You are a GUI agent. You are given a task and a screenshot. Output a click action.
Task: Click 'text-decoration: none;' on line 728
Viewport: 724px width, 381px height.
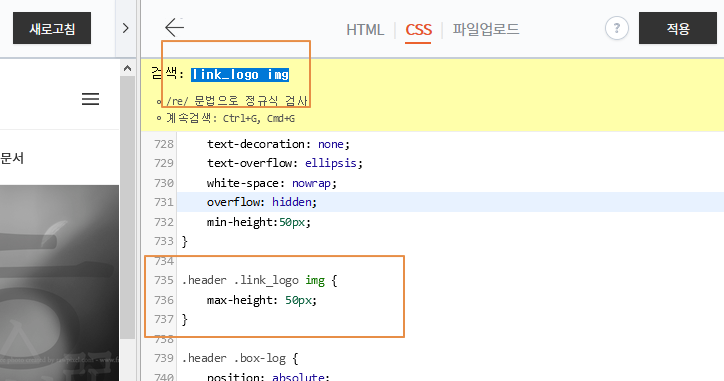click(x=278, y=144)
